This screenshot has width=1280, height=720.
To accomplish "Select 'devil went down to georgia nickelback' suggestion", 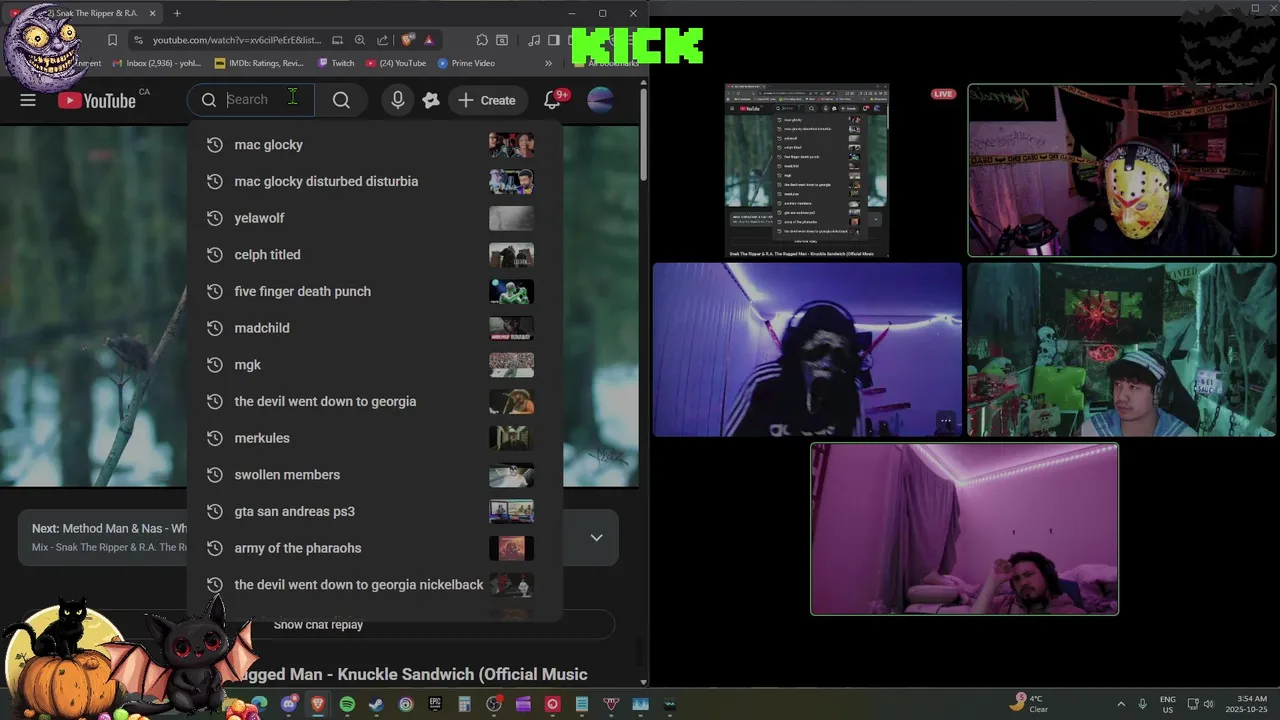I will (x=374, y=585).
